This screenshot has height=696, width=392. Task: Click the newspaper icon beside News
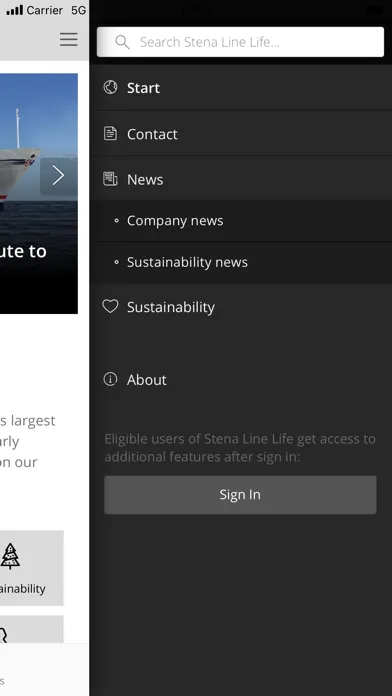tap(110, 179)
